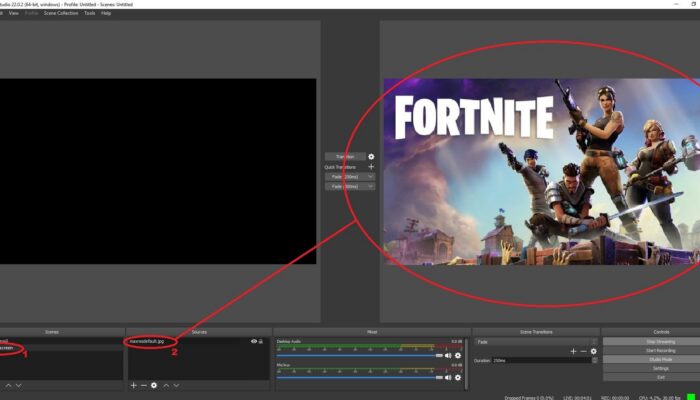Image resolution: width=700 pixels, height=400 pixels.
Task: Open the Scene Collection menu
Action: click(61, 13)
